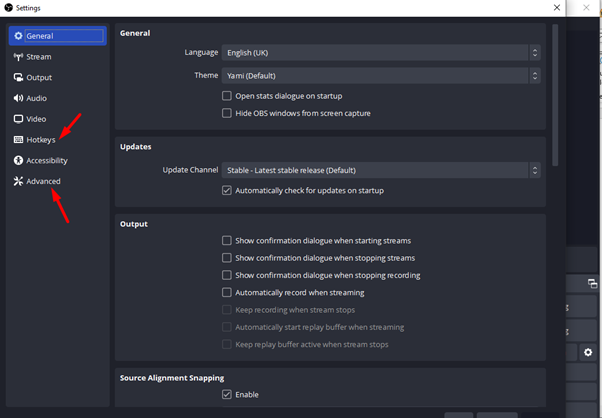Open the Update Channel dropdown
This screenshot has height=418, width=602.
[381, 170]
